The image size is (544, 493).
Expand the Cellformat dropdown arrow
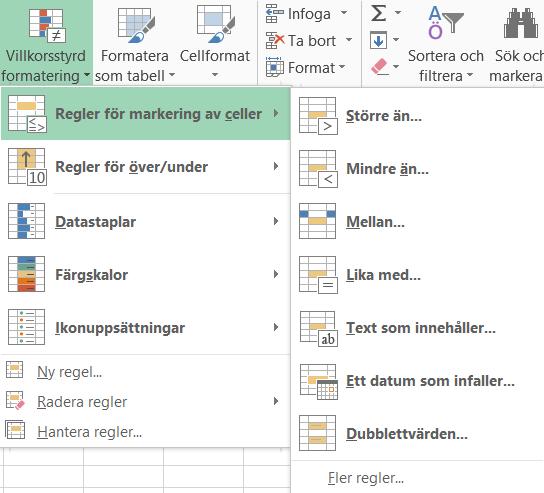tap(215, 75)
